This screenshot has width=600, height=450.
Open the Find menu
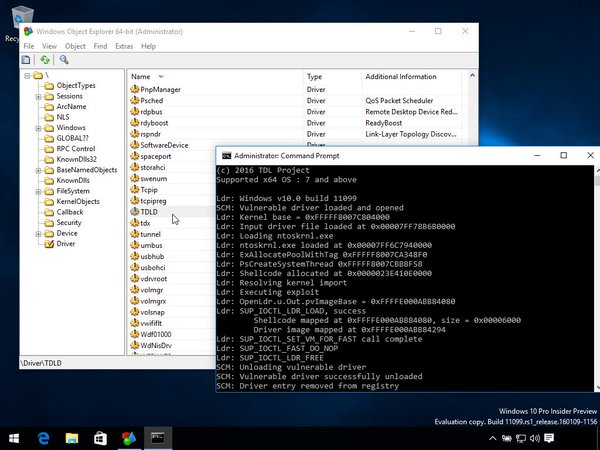(100, 46)
